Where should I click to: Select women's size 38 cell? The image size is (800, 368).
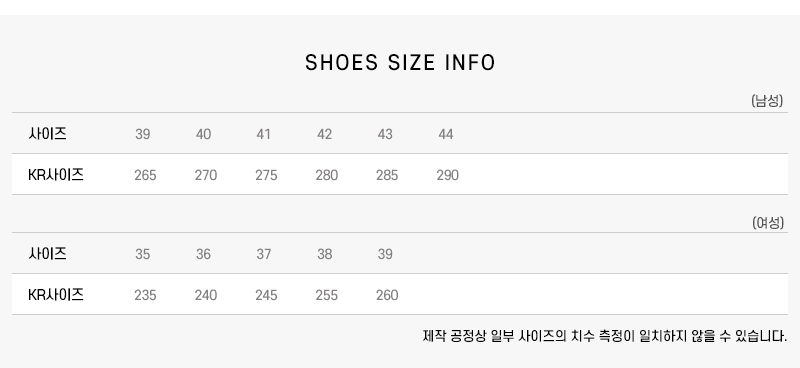click(324, 254)
